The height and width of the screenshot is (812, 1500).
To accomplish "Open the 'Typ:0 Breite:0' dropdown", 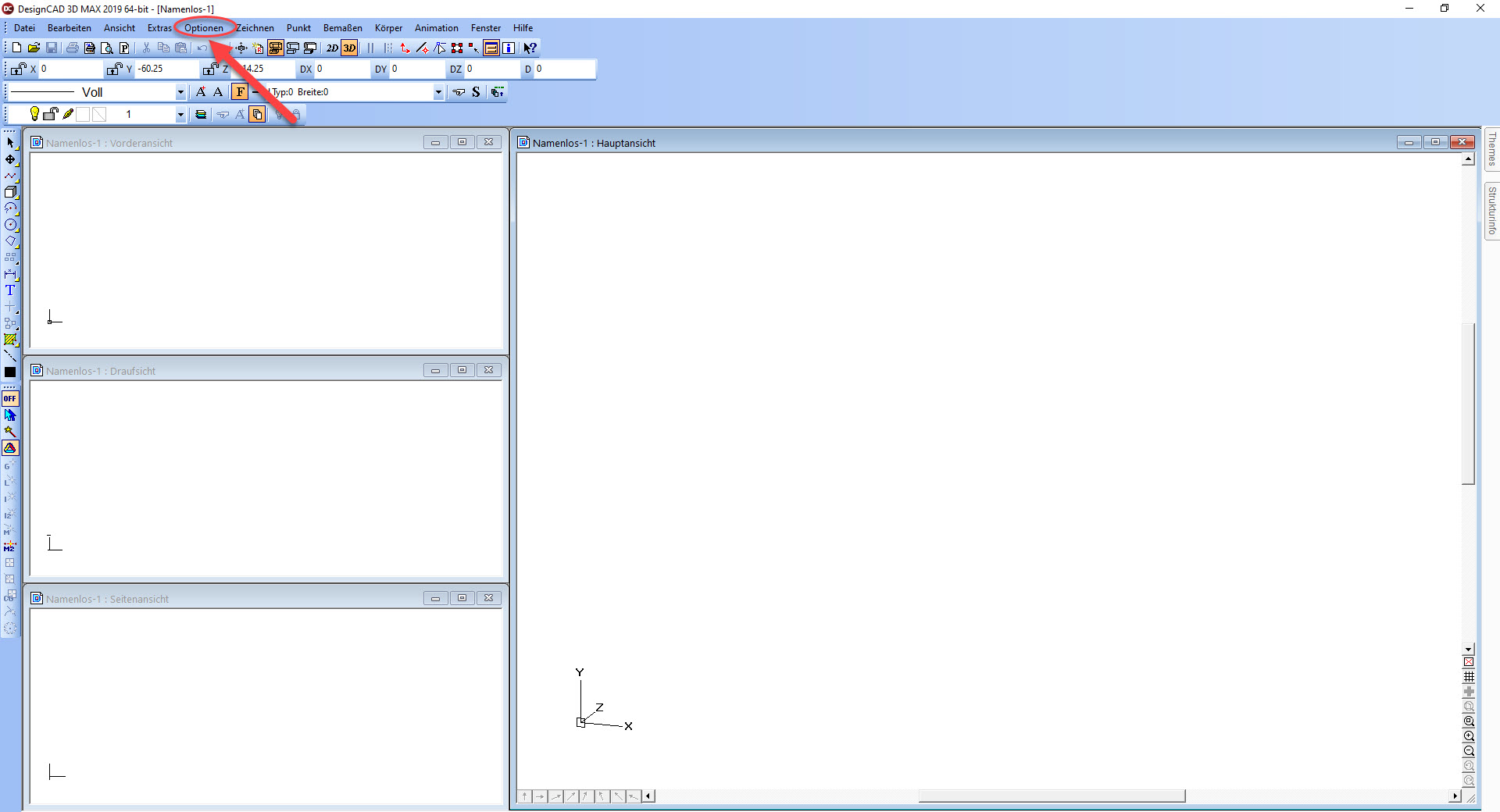I will click(438, 92).
